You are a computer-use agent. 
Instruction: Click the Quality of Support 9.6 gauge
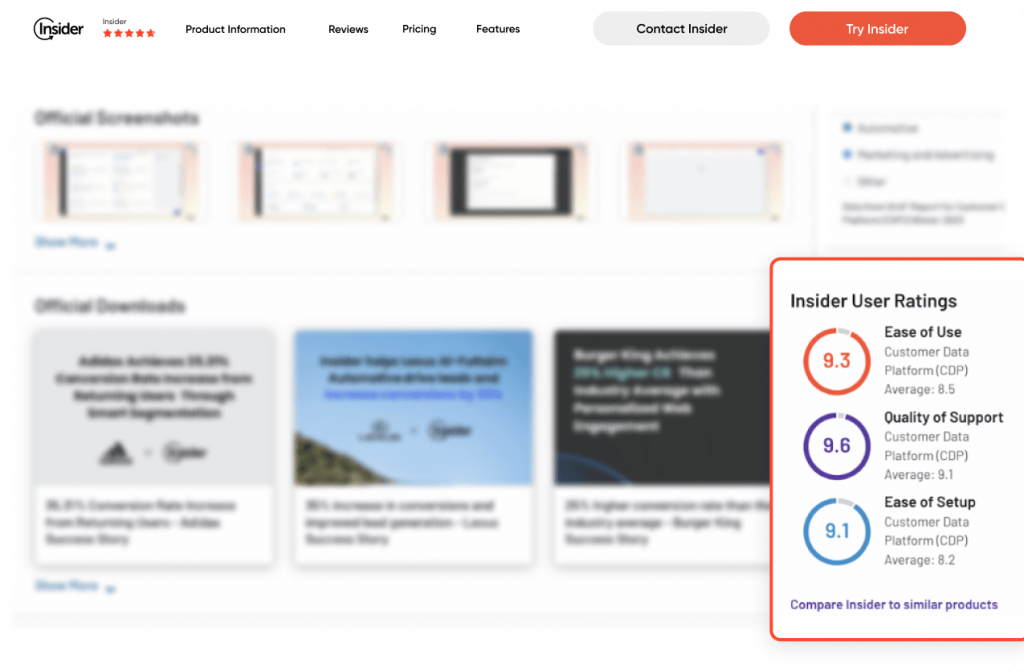tap(837, 446)
